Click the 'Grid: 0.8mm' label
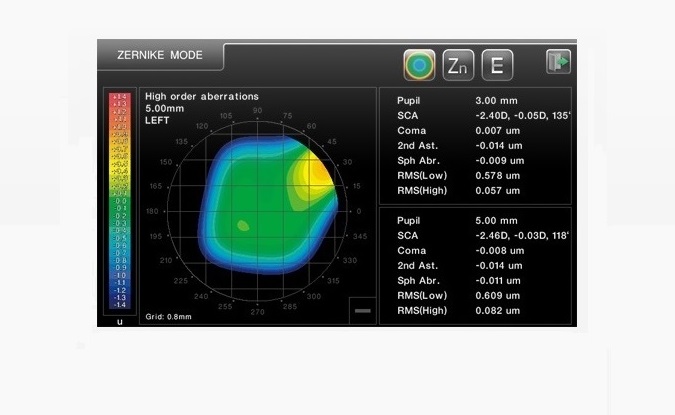Image resolution: width=675 pixels, height=415 pixels. 168,316
